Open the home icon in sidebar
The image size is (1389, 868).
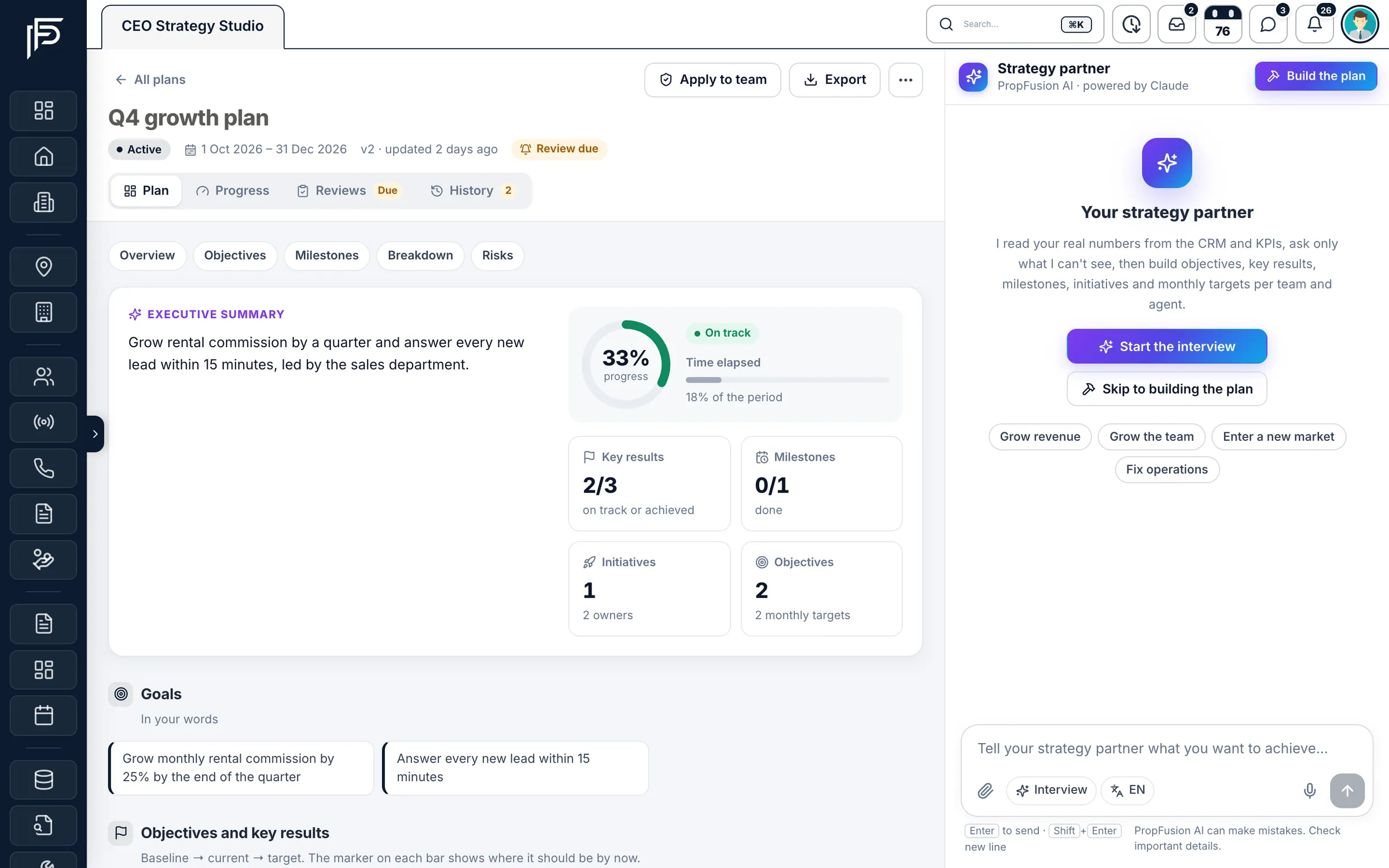click(43, 157)
